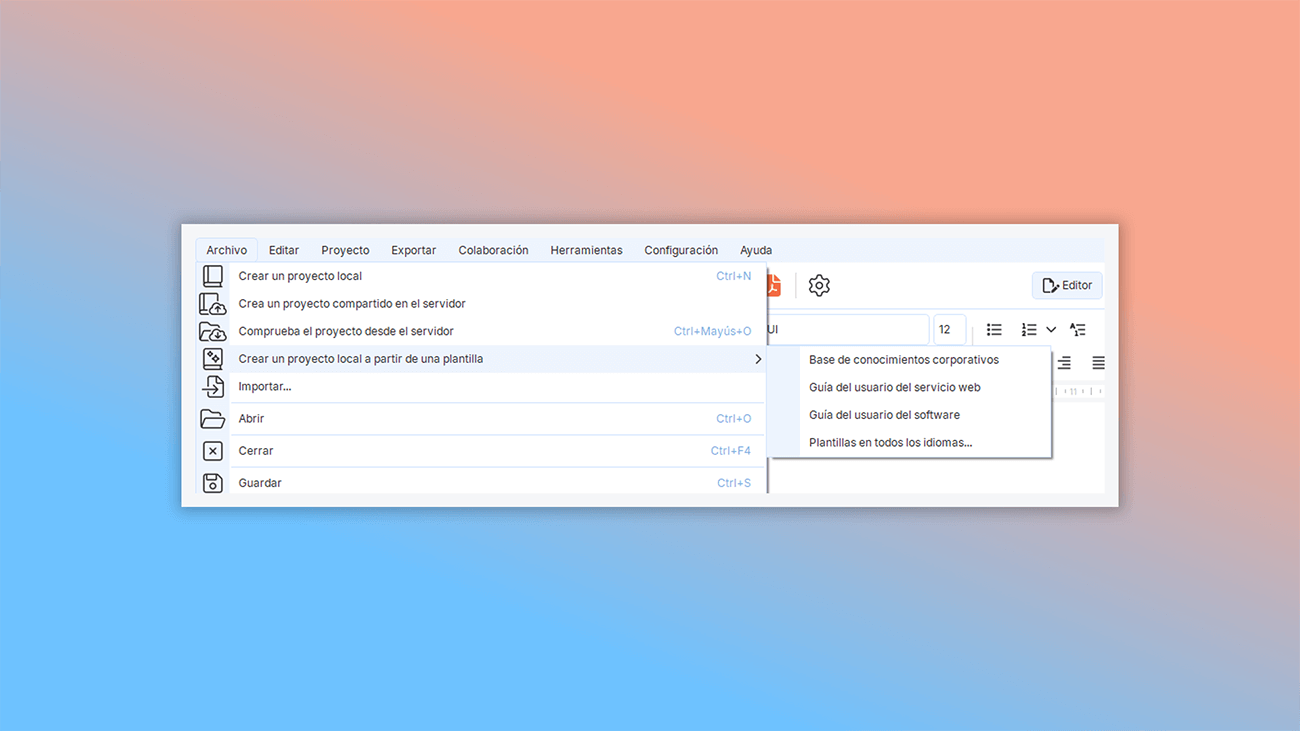Open the settings gear icon
Screen dimensions: 1300x731
point(819,285)
